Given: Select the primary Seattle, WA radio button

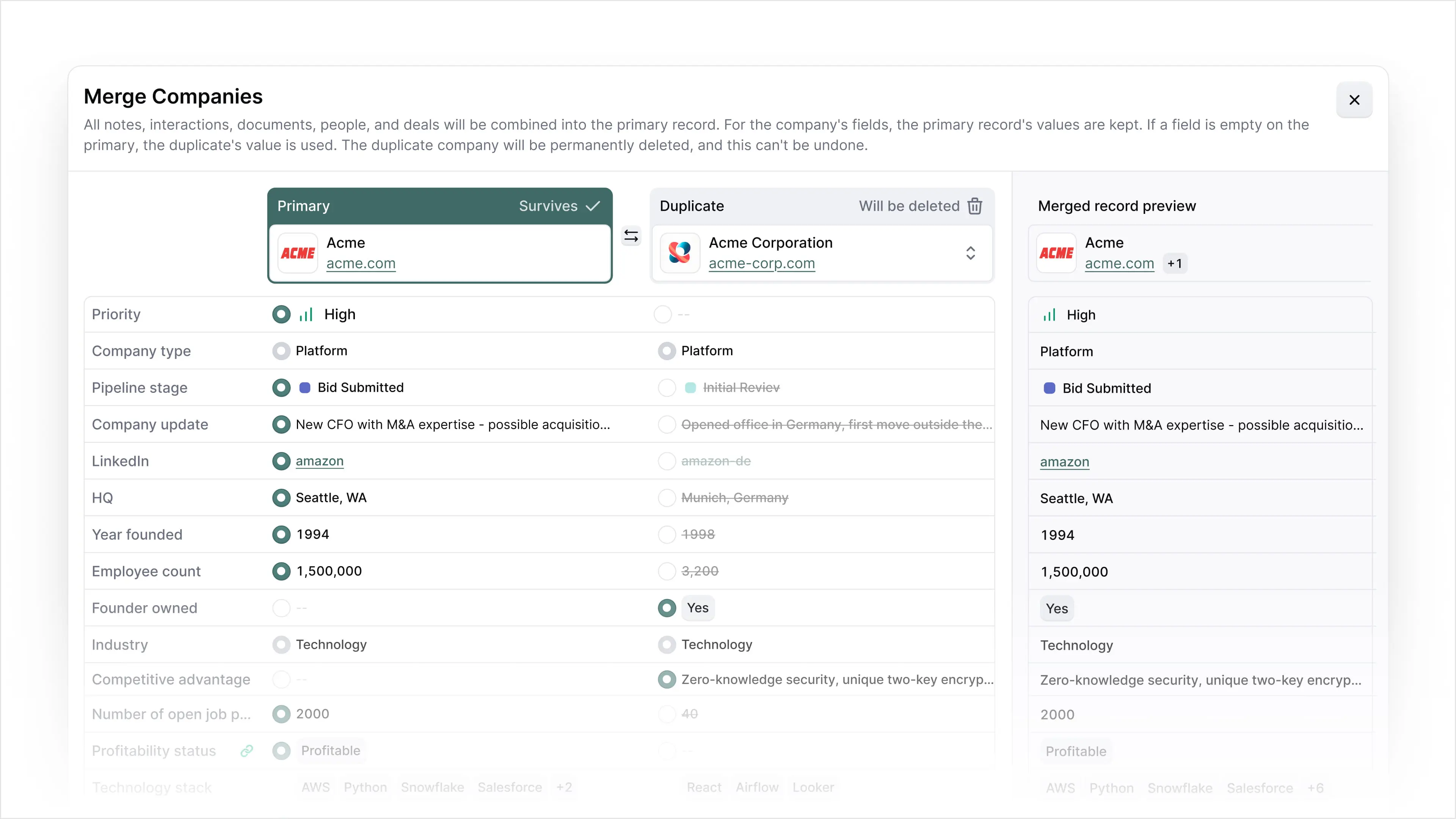Looking at the screenshot, I should pos(281,498).
